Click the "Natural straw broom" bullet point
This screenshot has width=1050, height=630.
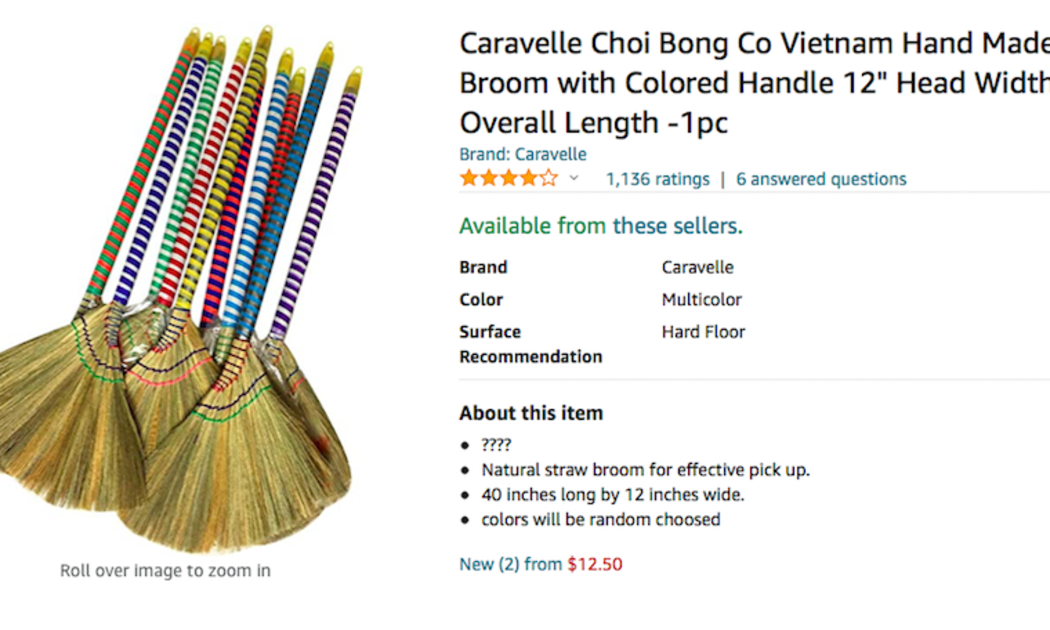(x=645, y=469)
